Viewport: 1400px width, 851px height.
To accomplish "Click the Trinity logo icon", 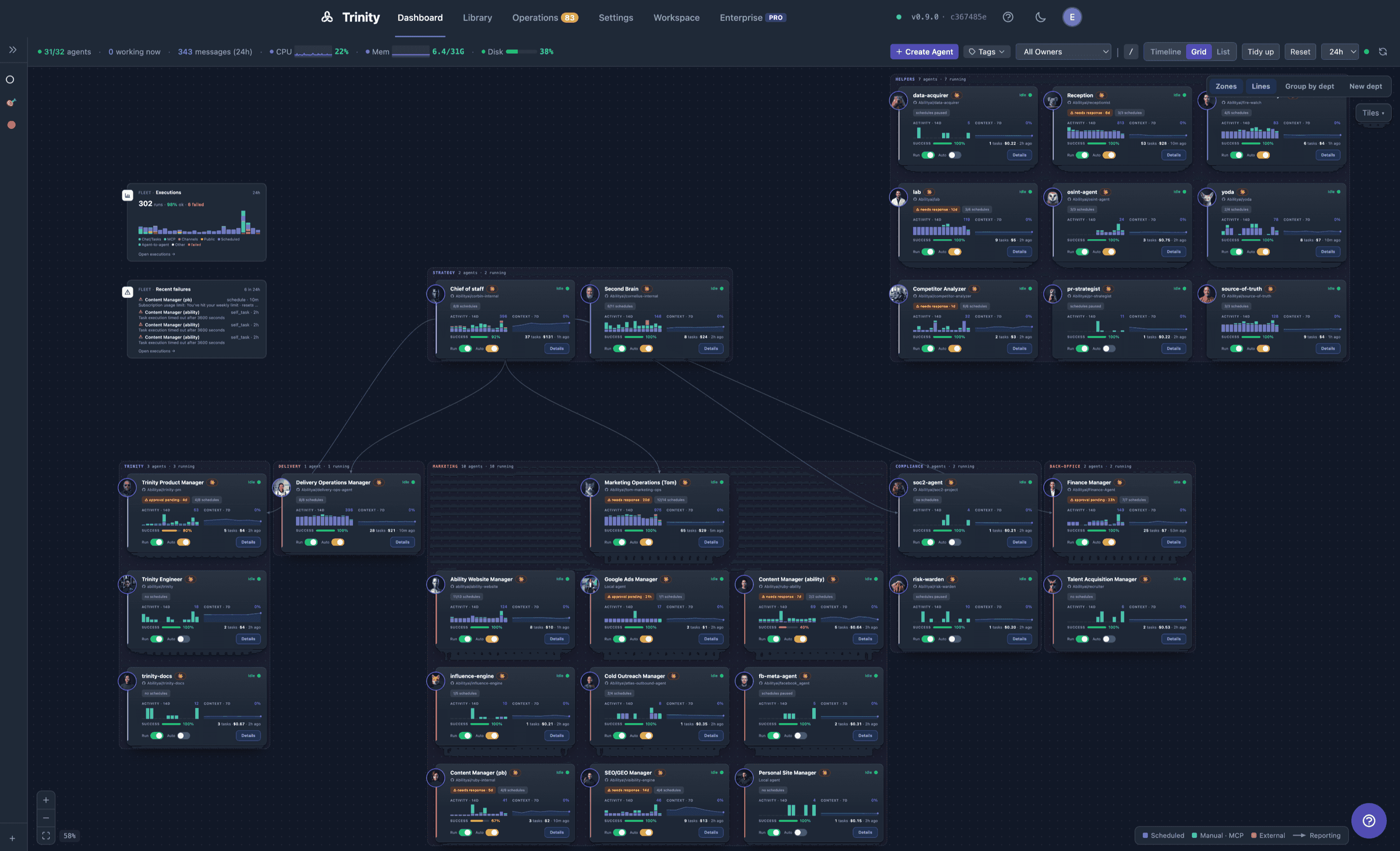I will (x=327, y=17).
